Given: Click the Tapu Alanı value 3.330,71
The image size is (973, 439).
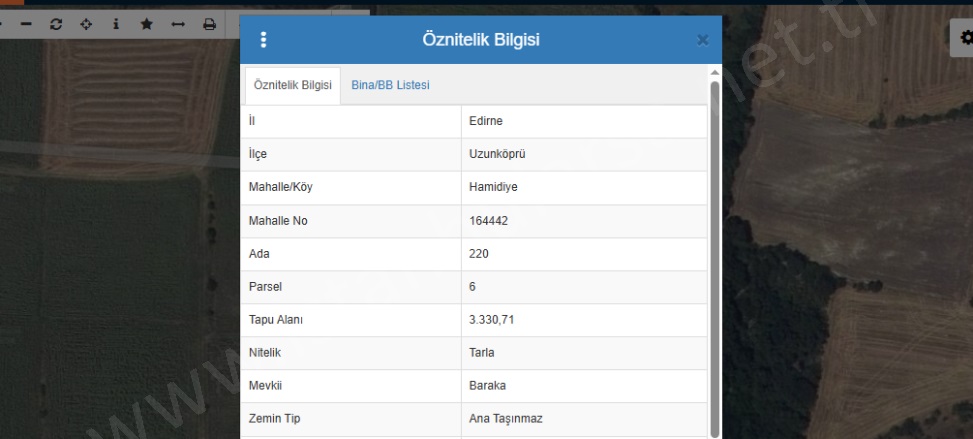Looking at the screenshot, I should click(491, 320).
